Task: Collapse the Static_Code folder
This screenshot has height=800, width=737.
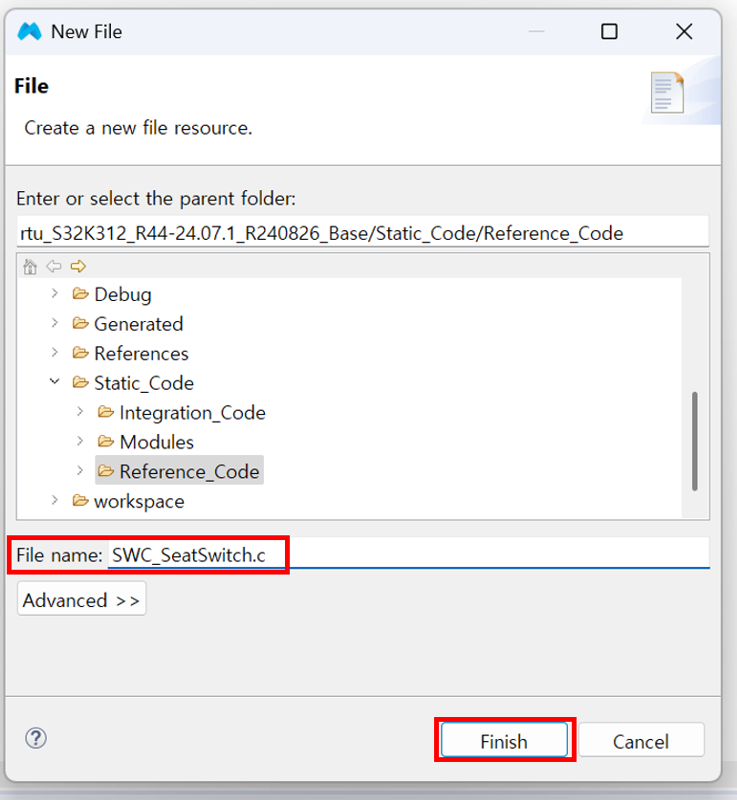Action: tap(54, 383)
